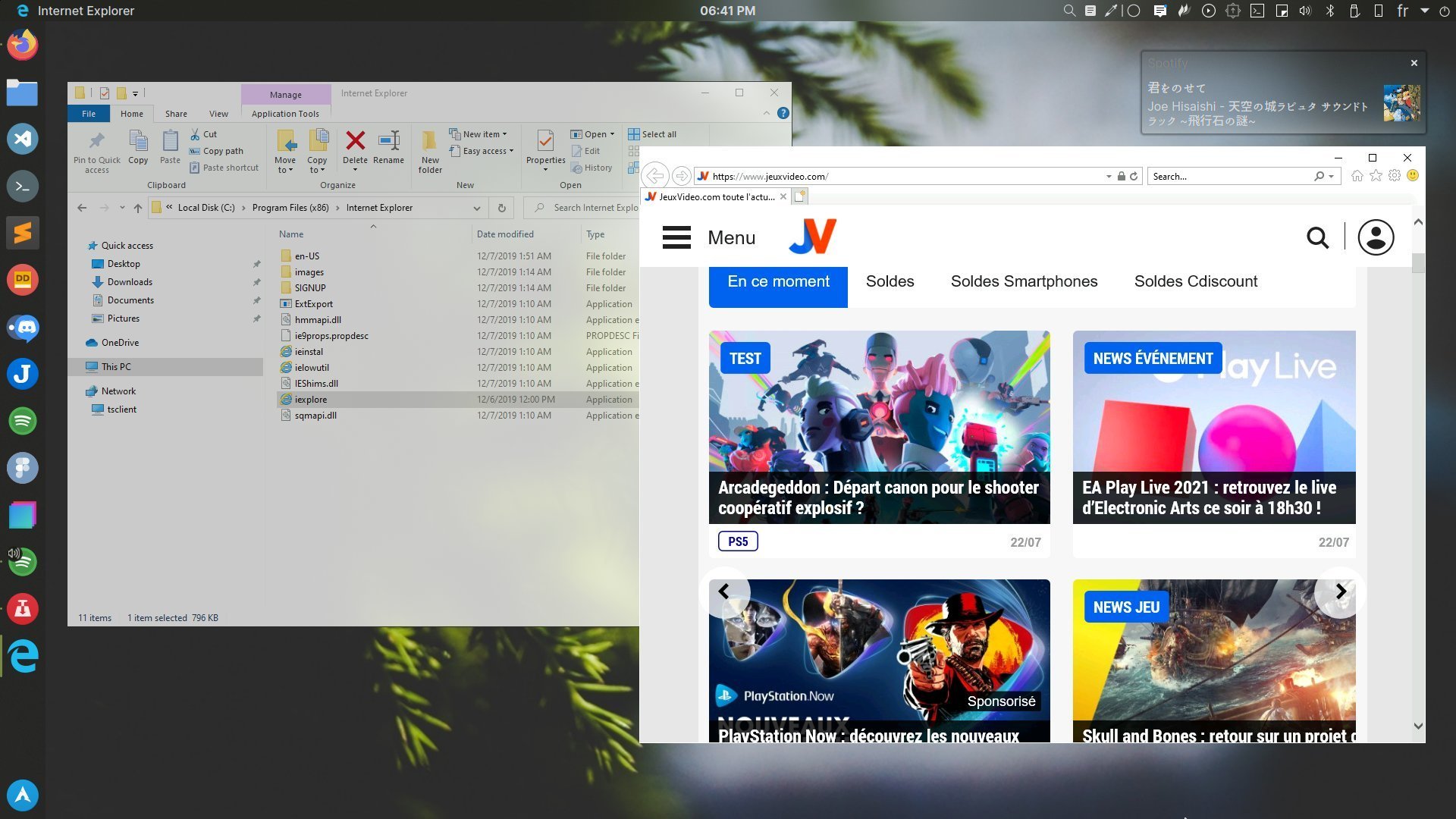Open the Files folder dock icon

point(23,93)
